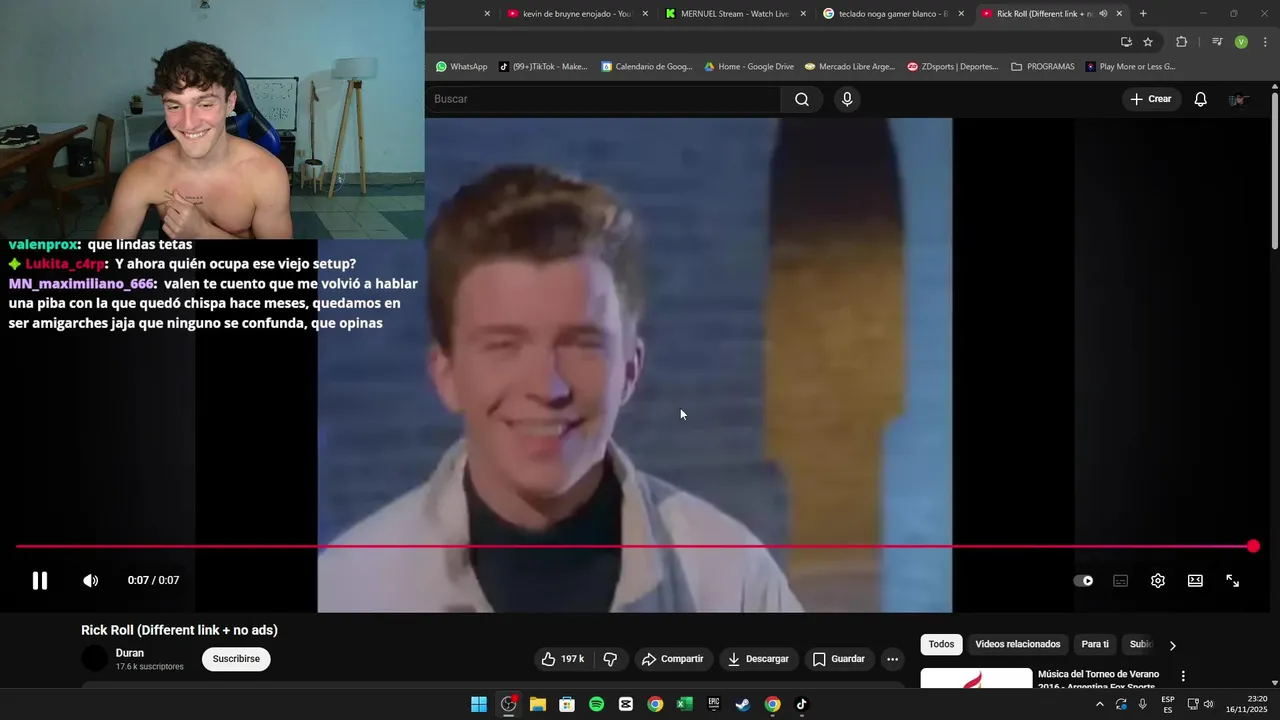Open Duran channel avatar
This screenshot has height=720, width=1280.
pos(94,658)
